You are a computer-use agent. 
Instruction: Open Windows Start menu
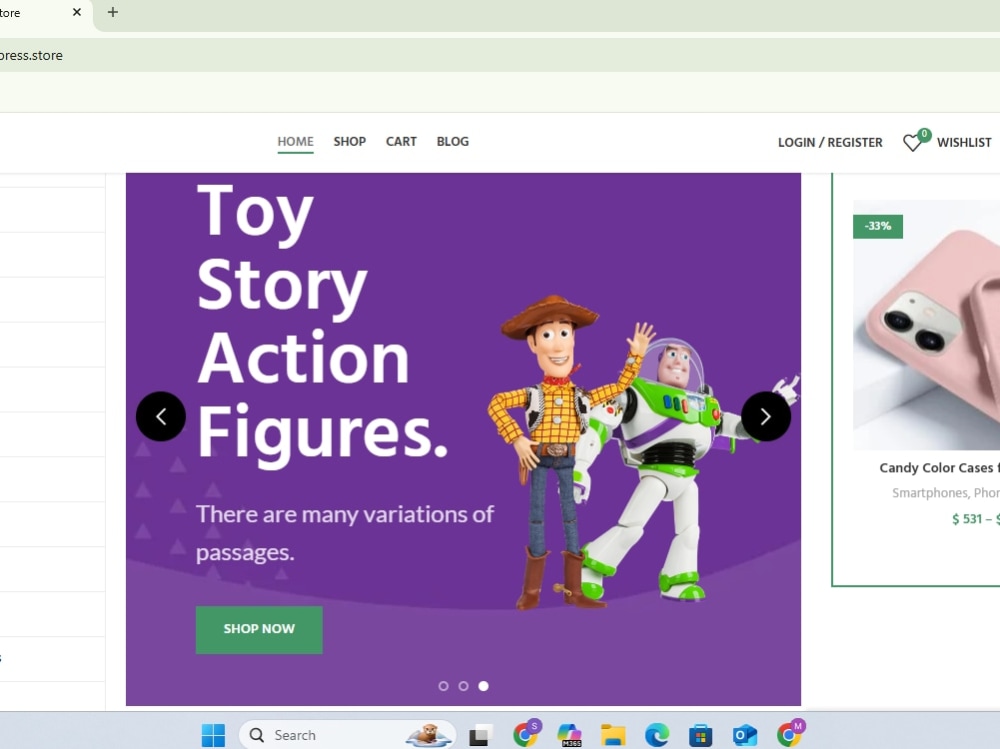213,735
